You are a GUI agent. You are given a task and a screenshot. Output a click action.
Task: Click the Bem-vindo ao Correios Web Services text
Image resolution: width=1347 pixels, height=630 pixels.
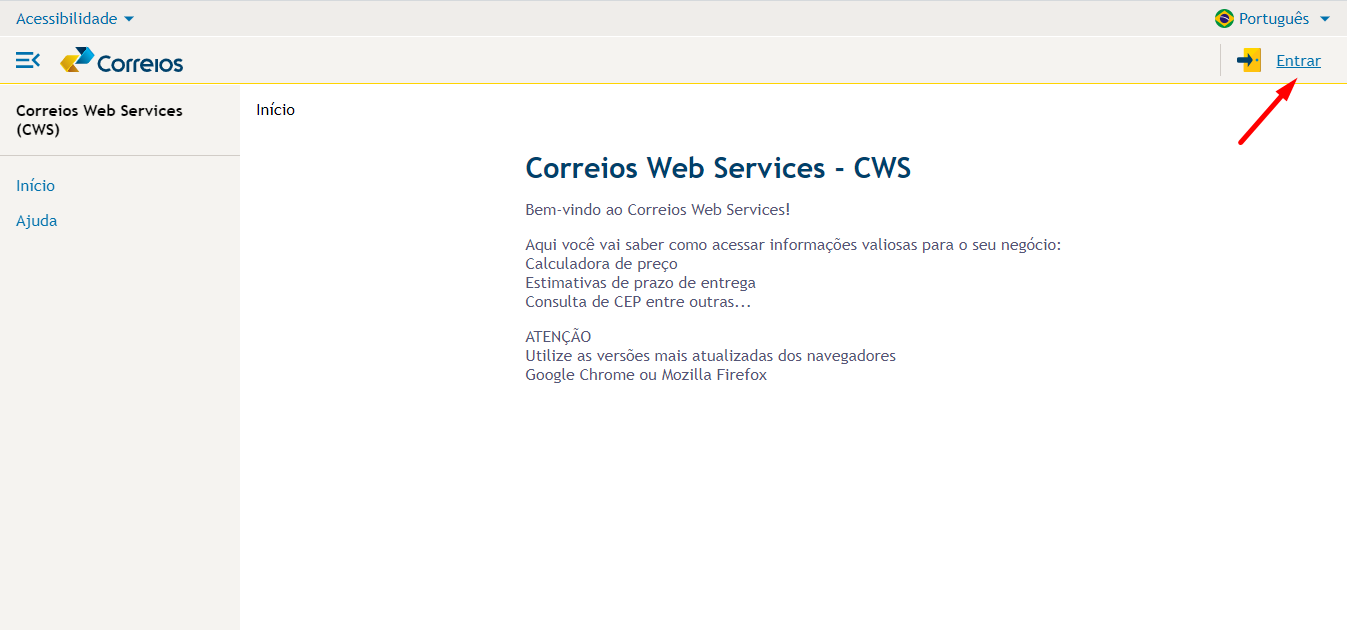coord(658,210)
